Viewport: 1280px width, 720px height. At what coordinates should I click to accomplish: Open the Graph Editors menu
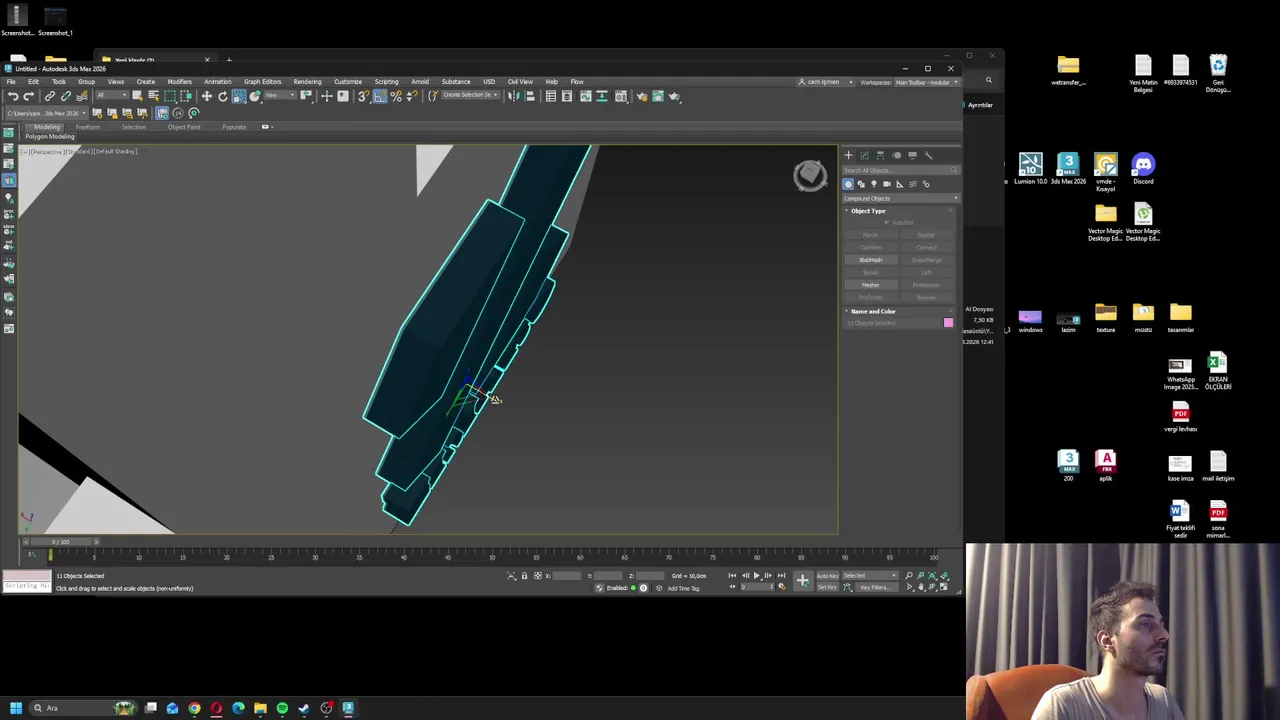click(x=262, y=82)
